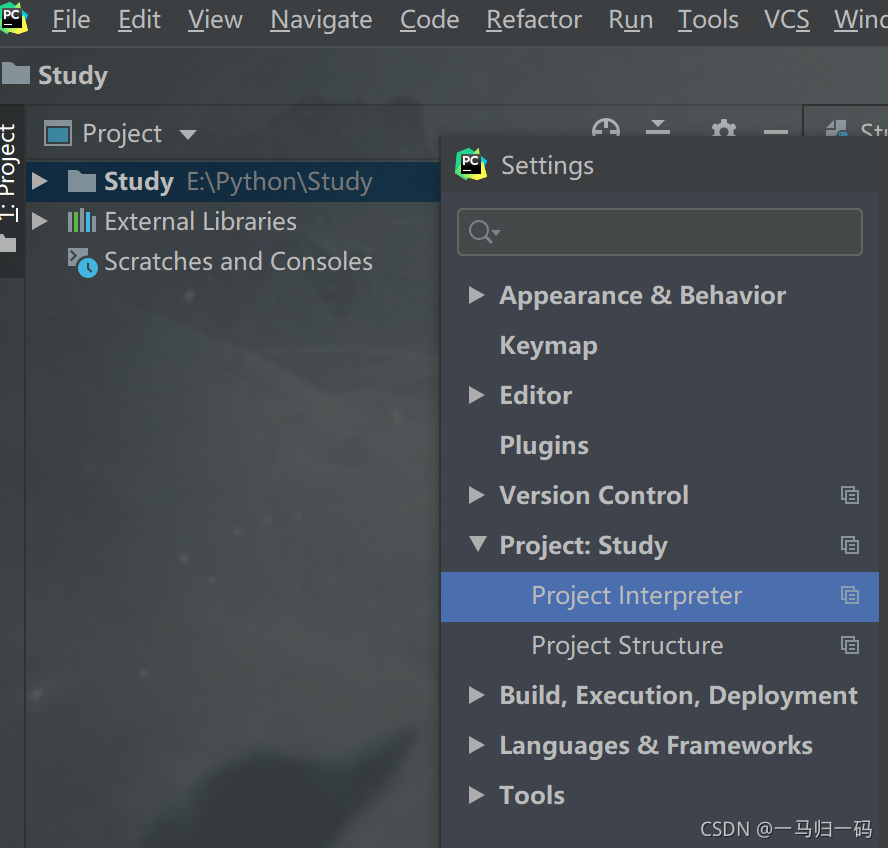Click the copy icon beside Version Control

coord(849,495)
